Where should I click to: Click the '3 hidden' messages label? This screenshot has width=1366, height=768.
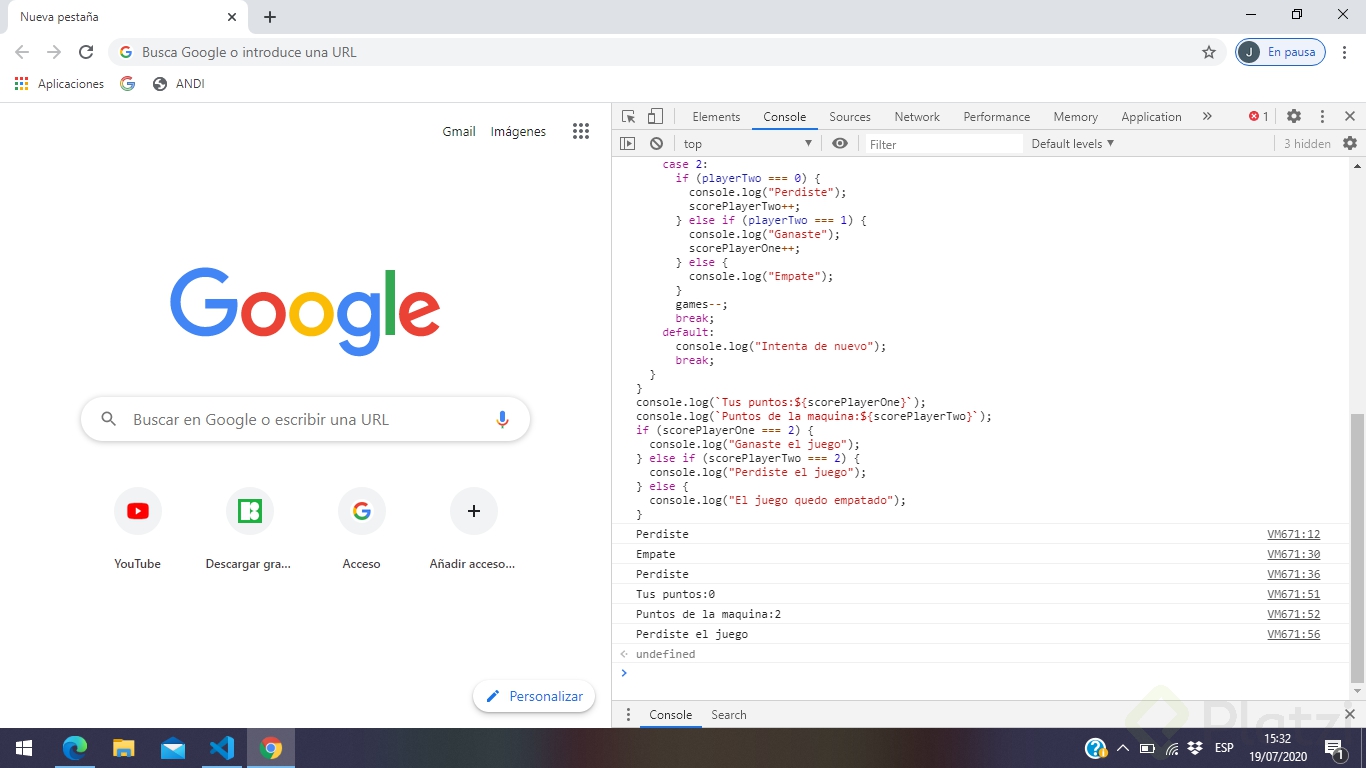(1307, 144)
